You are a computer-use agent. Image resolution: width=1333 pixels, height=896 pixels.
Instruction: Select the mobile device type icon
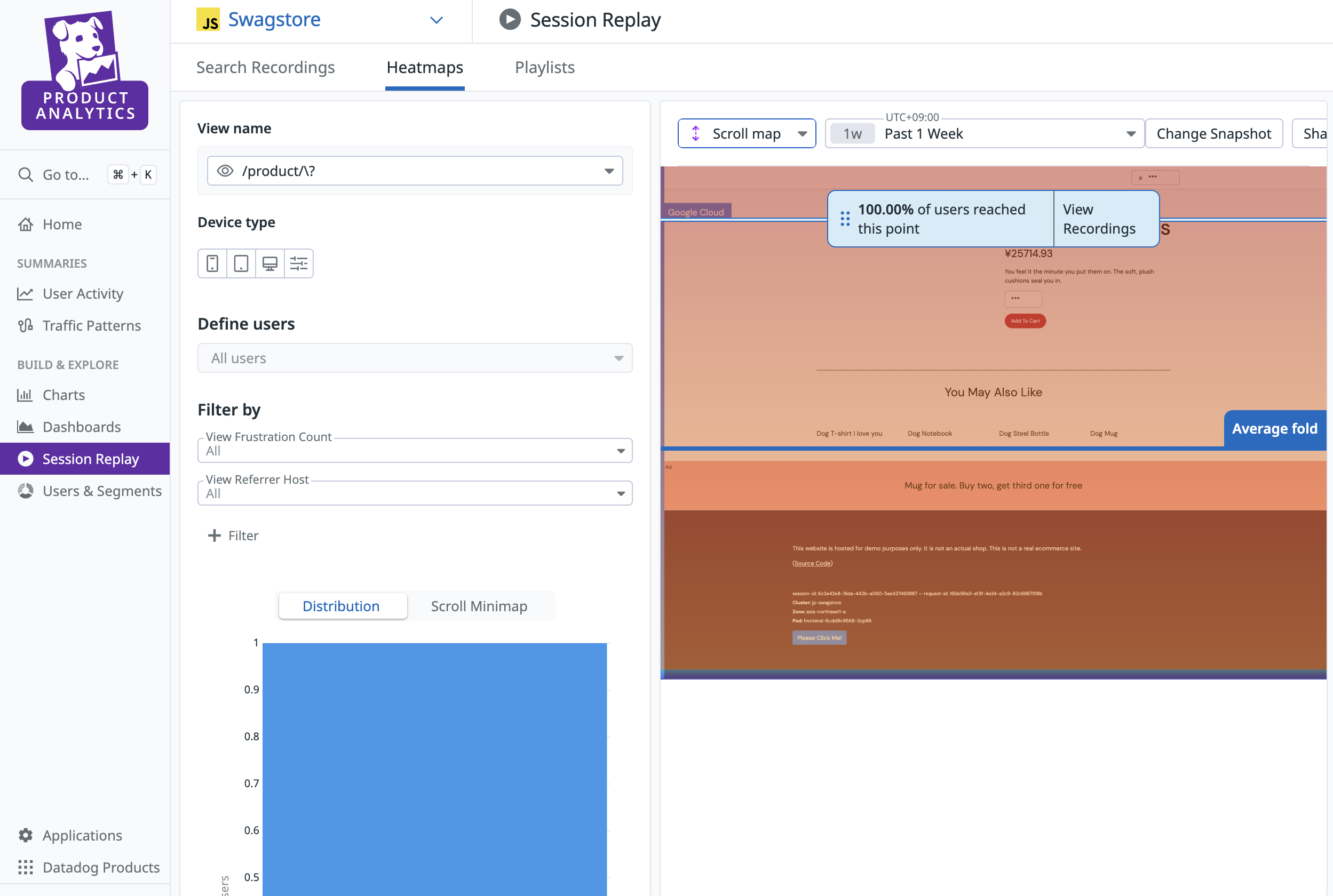click(212, 263)
